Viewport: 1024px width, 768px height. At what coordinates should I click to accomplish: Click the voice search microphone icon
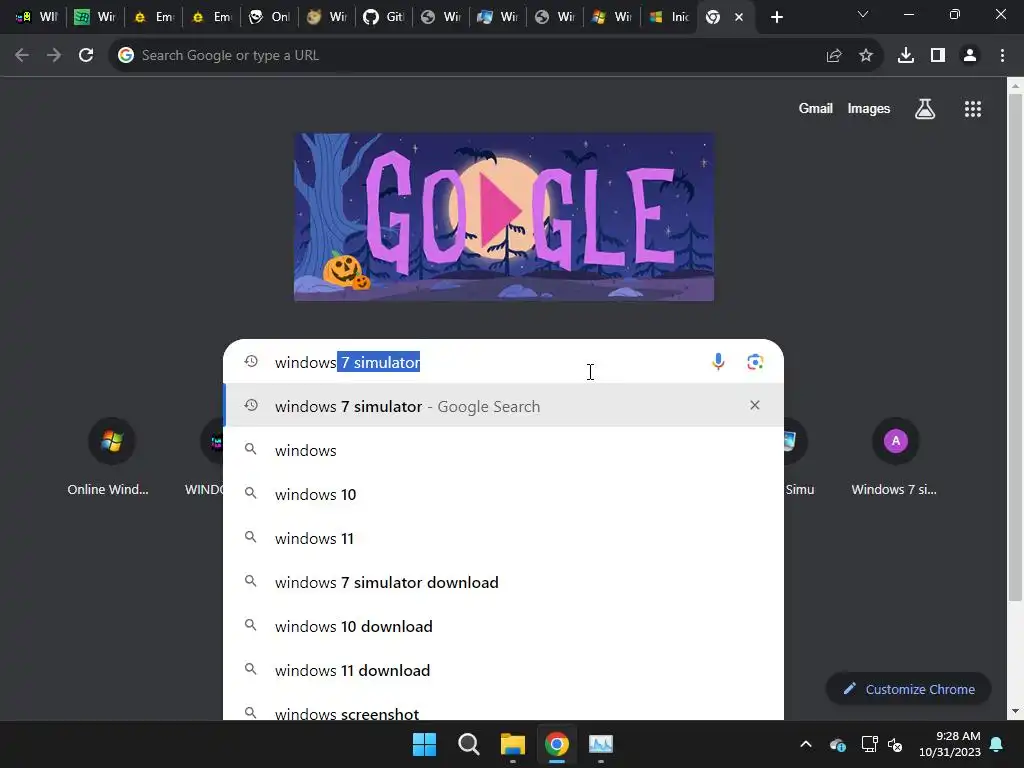(x=718, y=362)
